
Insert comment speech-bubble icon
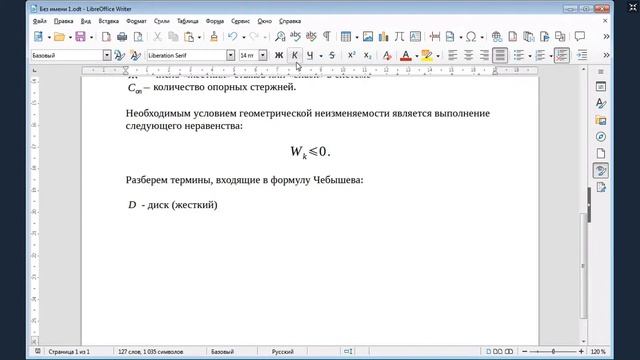pyautogui.click(x=580, y=37)
